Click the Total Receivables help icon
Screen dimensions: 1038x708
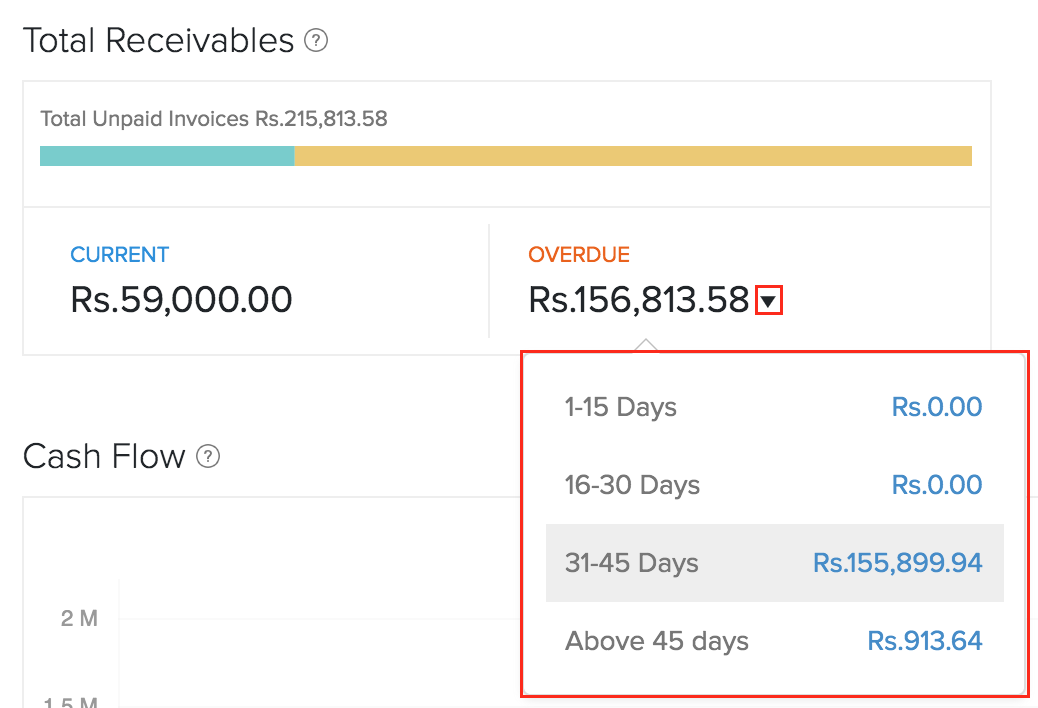click(x=316, y=42)
